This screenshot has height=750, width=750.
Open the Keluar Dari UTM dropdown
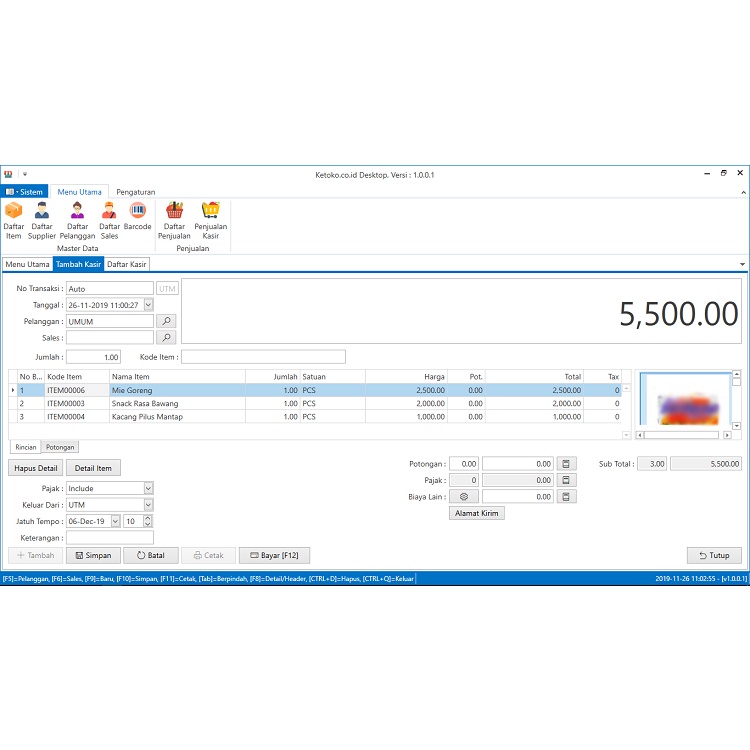pyautogui.click(x=148, y=505)
